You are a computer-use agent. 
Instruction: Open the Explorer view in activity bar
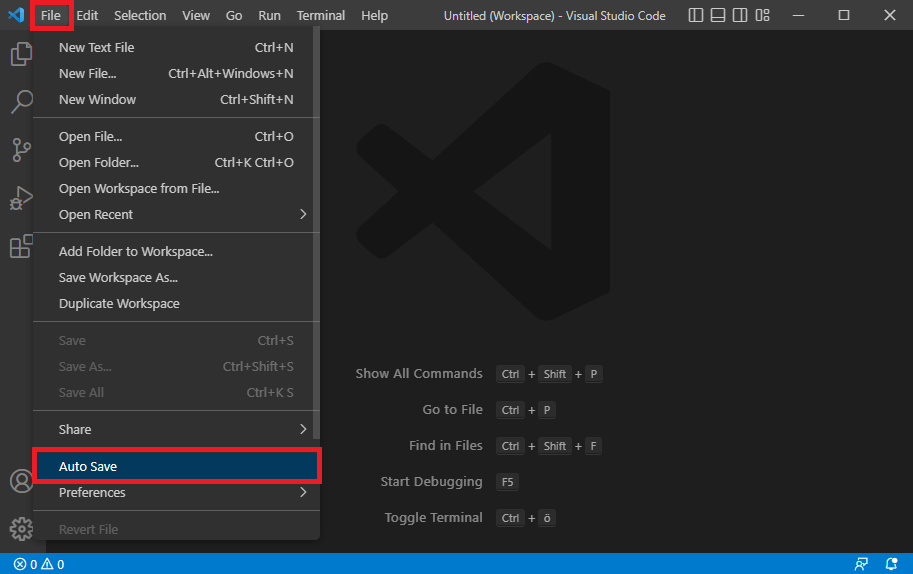[x=21, y=54]
